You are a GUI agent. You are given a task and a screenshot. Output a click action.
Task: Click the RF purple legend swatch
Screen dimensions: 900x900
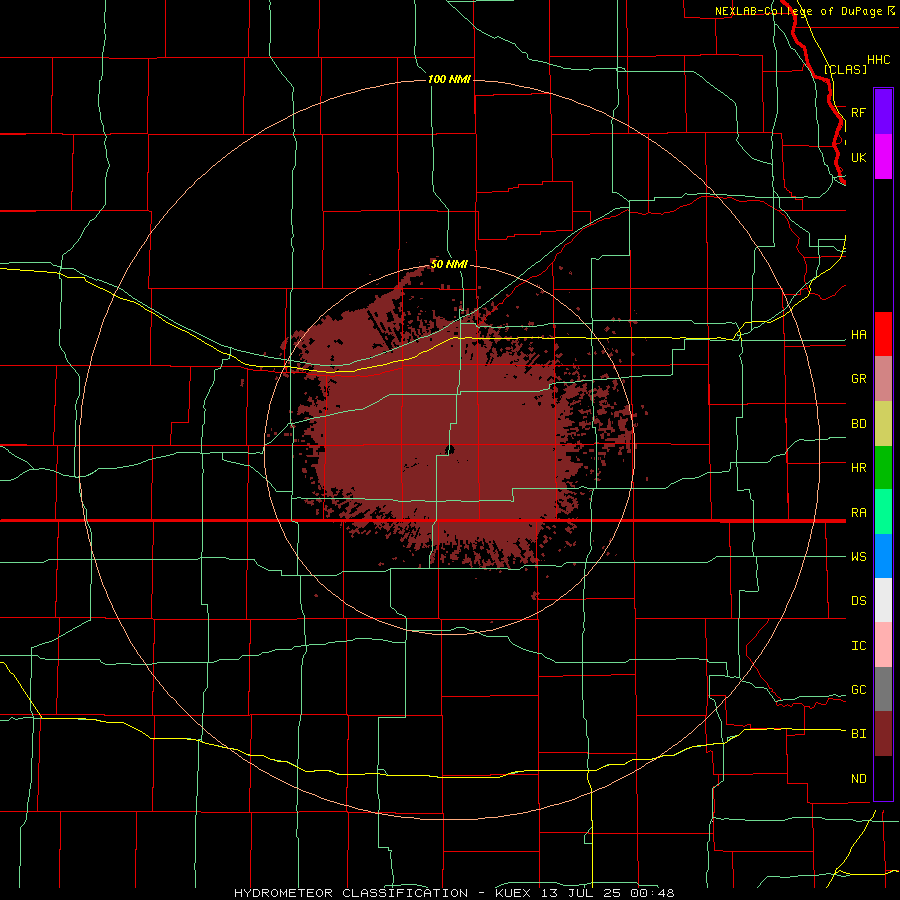883,112
